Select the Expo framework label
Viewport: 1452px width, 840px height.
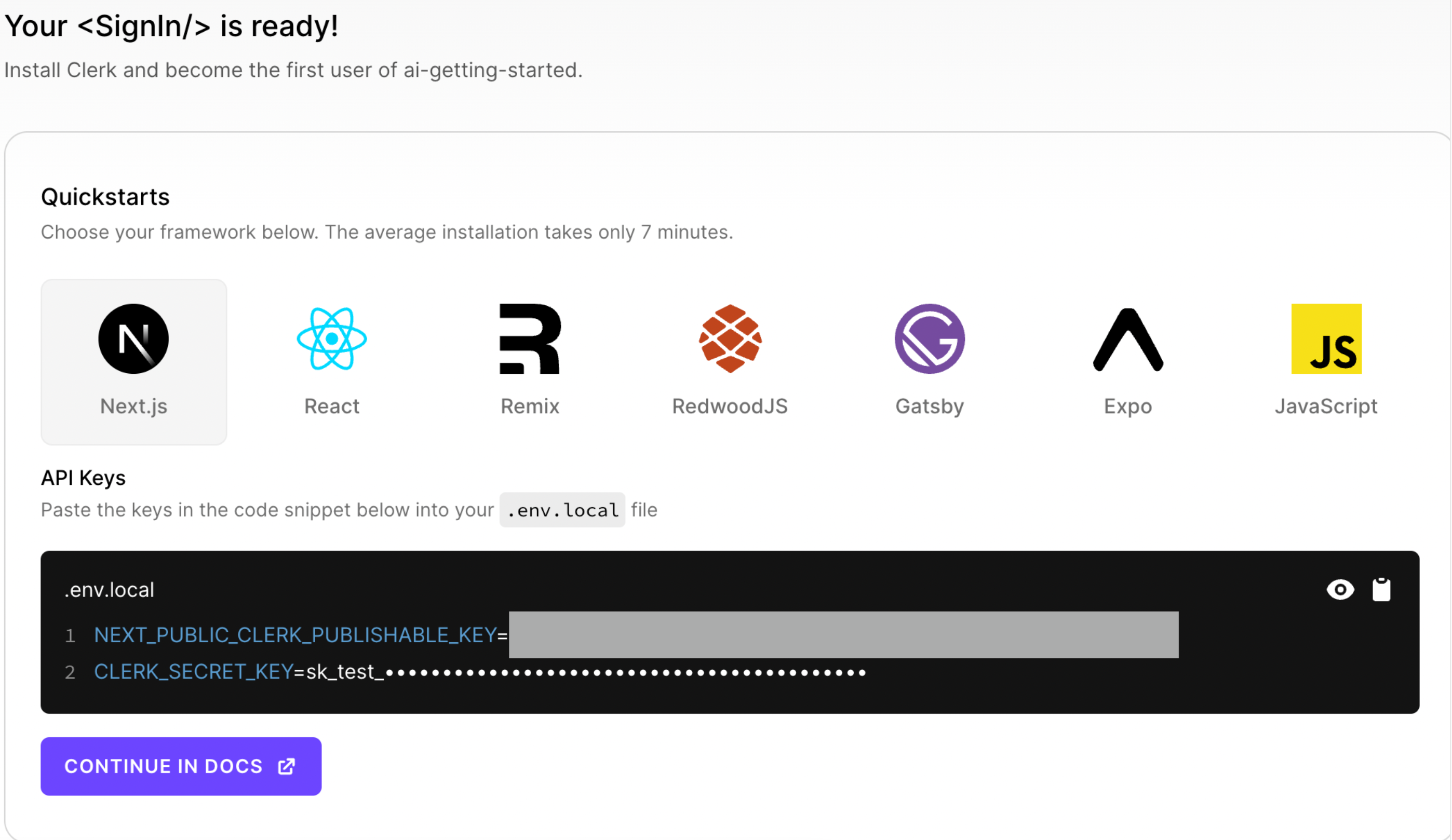point(1127,406)
